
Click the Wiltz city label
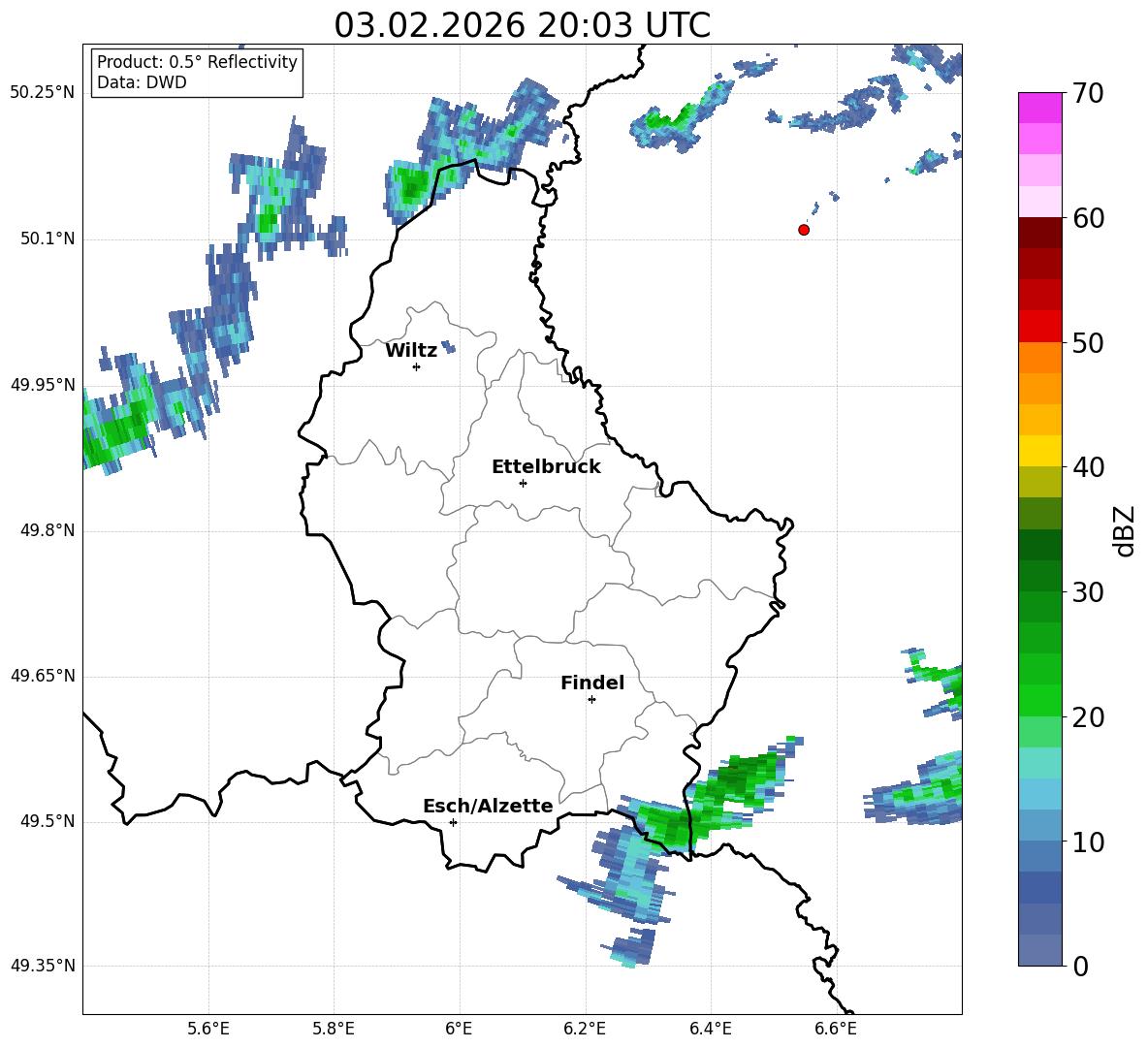point(411,351)
